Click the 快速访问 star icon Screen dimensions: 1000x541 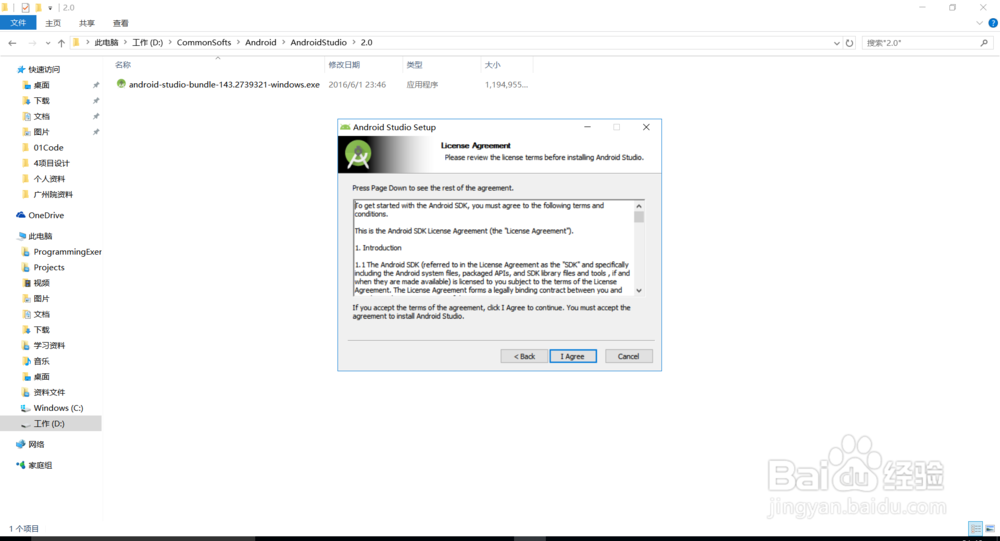tap(21, 69)
